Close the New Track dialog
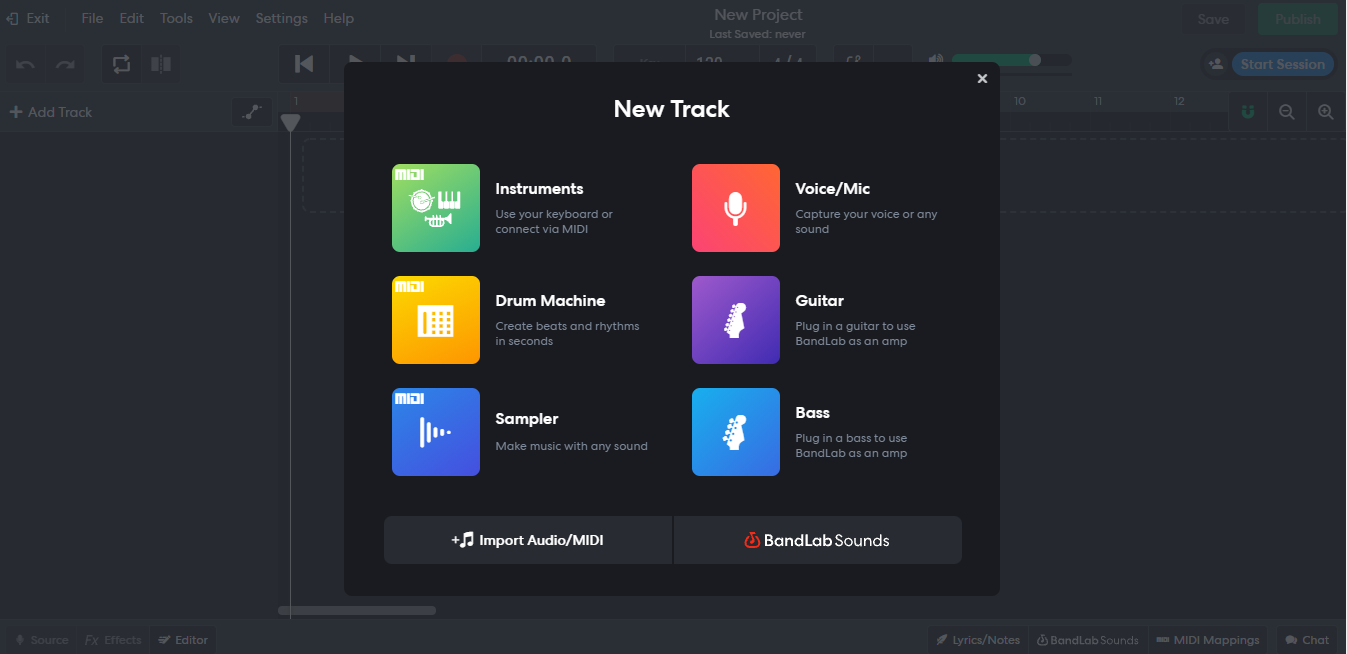This screenshot has height=654, width=1347. tap(982, 79)
